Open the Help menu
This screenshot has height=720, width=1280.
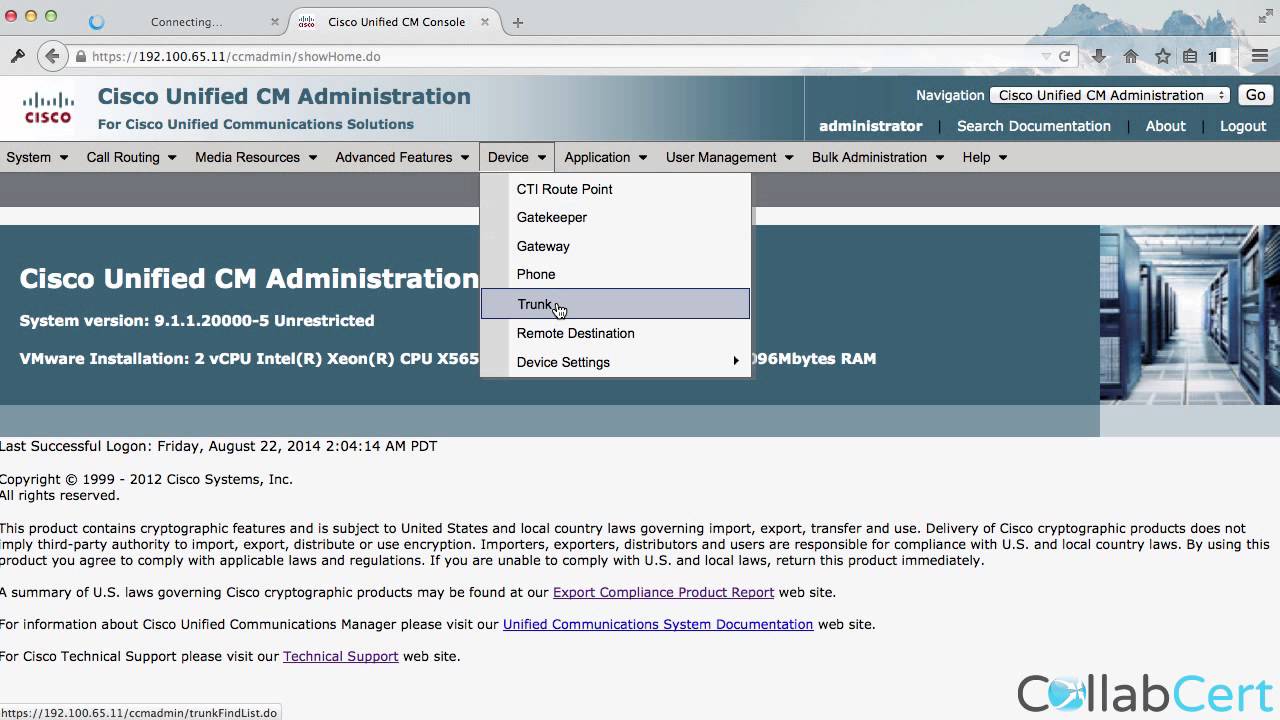(x=984, y=157)
